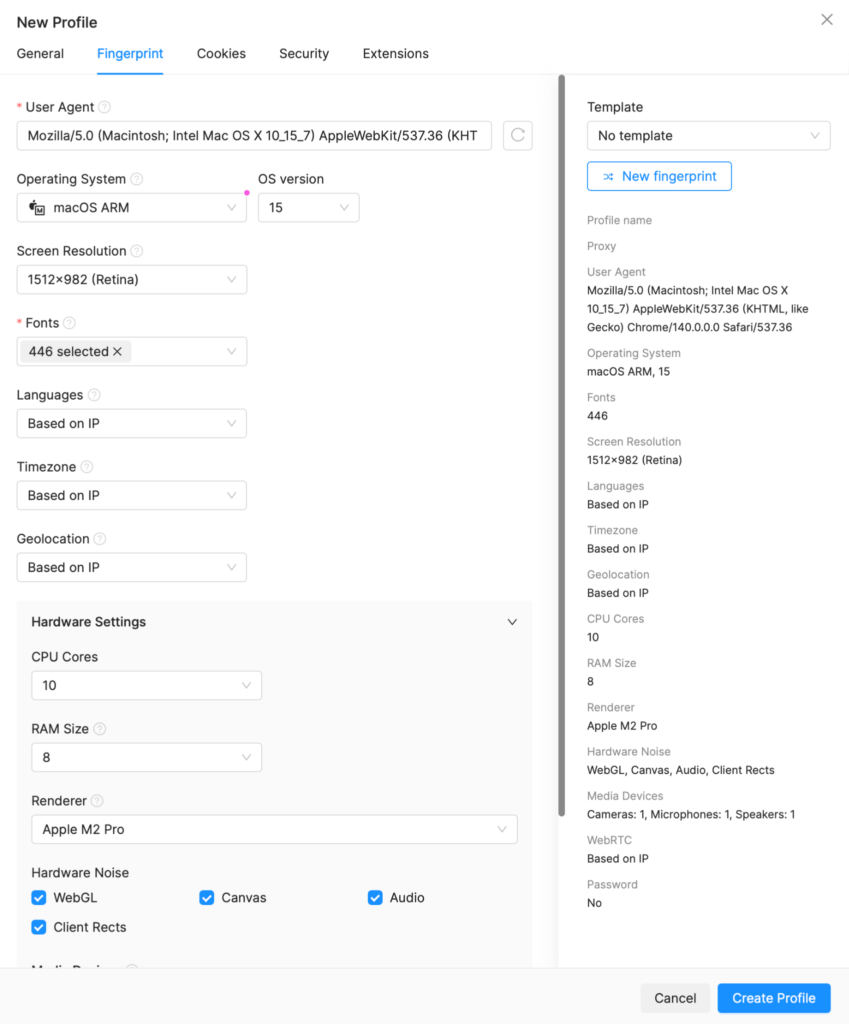Click the Timezone help icon
This screenshot has width=849, height=1024.
[x=87, y=467]
